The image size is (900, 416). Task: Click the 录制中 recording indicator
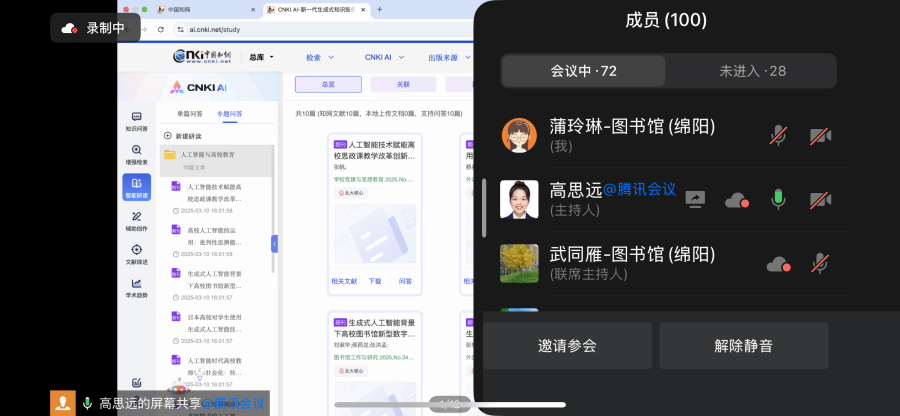click(x=95, y=28)
